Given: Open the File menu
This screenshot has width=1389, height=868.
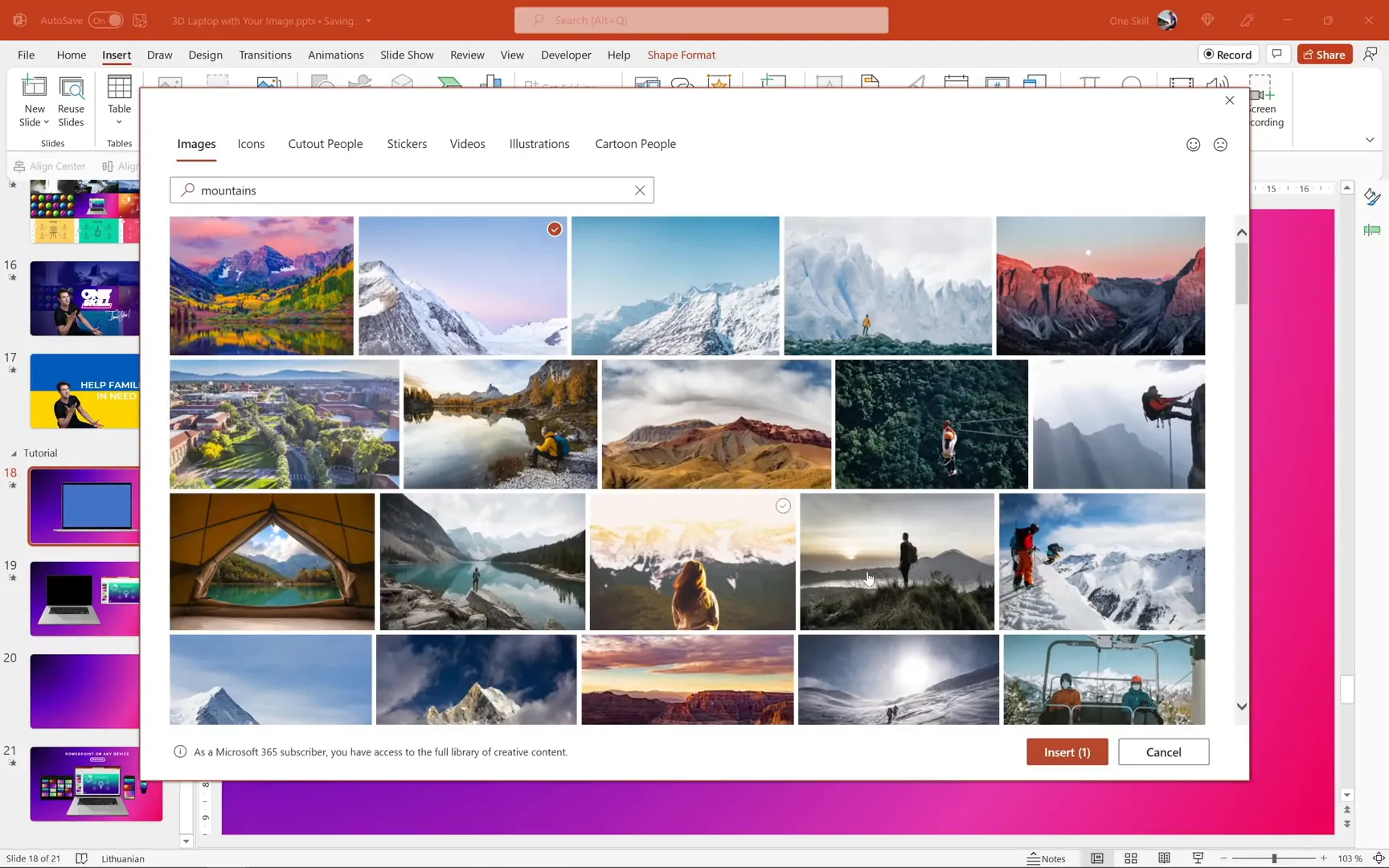Looking at the screenshot, I should 27,55.
